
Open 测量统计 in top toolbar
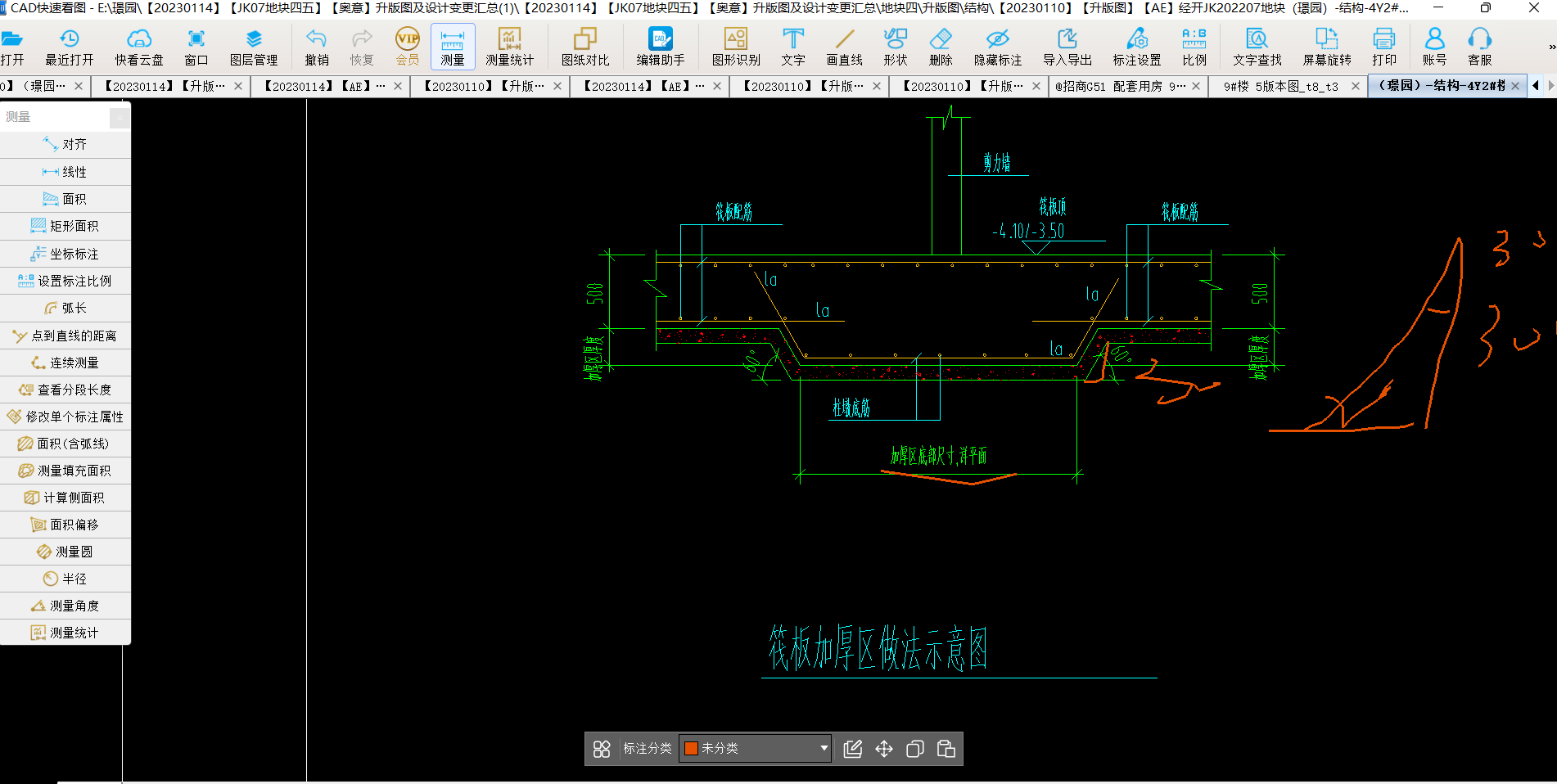tap(510, 47)
